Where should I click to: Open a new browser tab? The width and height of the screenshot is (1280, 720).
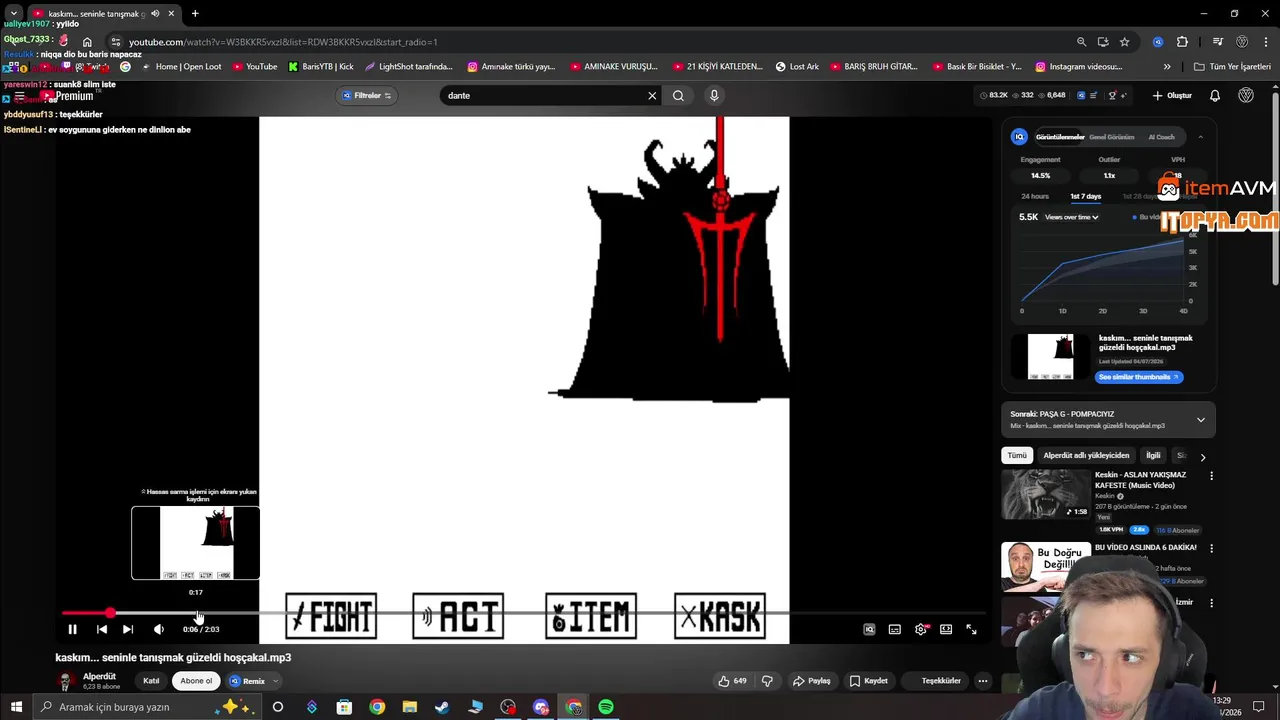(195, 14)
